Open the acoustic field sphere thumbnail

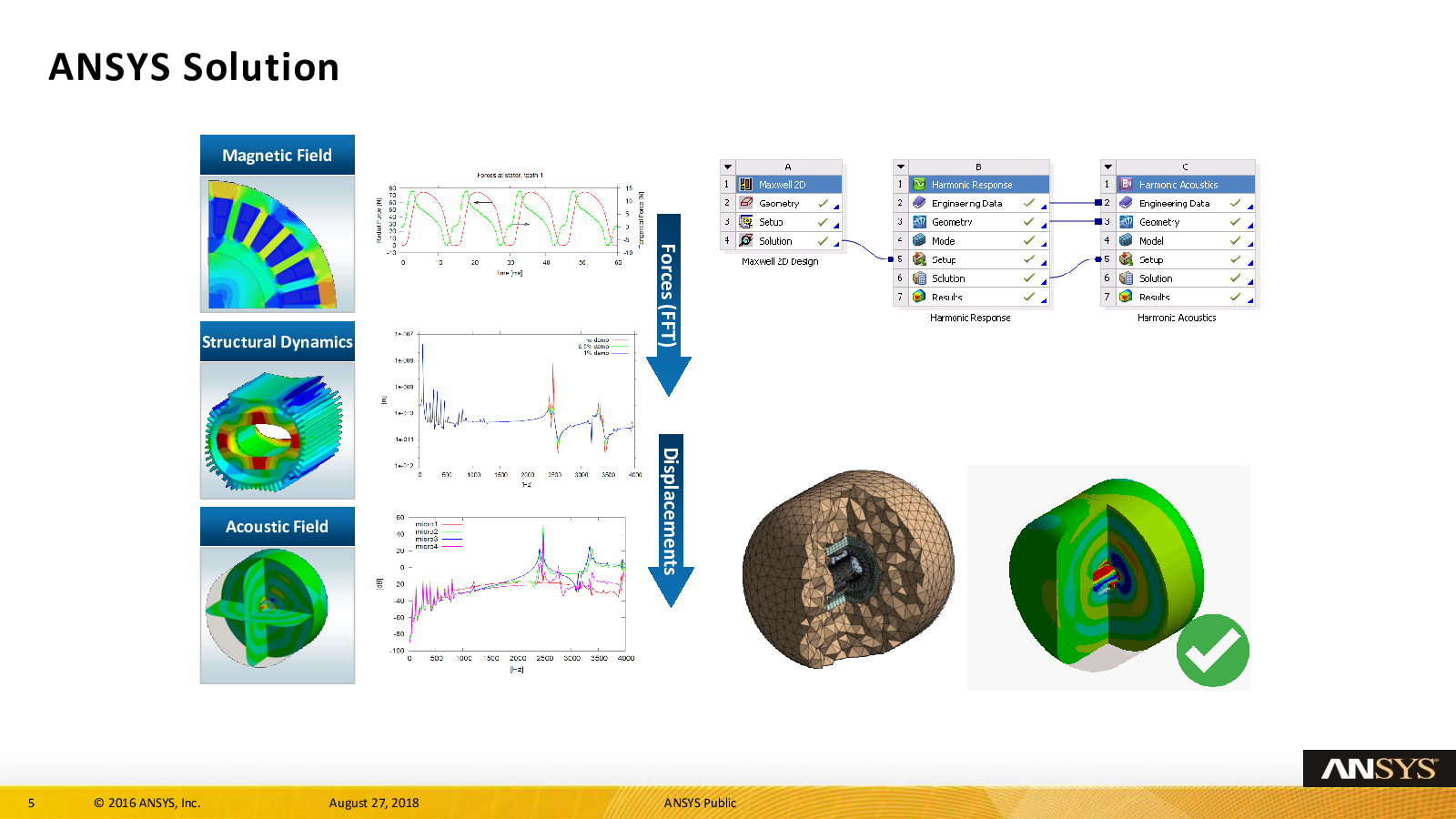tap(278, 615)
